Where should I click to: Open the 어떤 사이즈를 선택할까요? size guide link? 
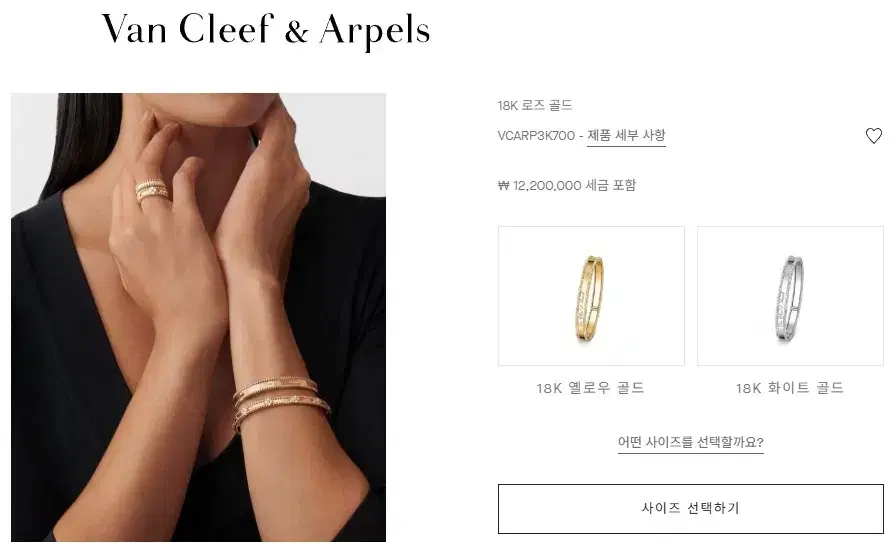pos(690,442)
